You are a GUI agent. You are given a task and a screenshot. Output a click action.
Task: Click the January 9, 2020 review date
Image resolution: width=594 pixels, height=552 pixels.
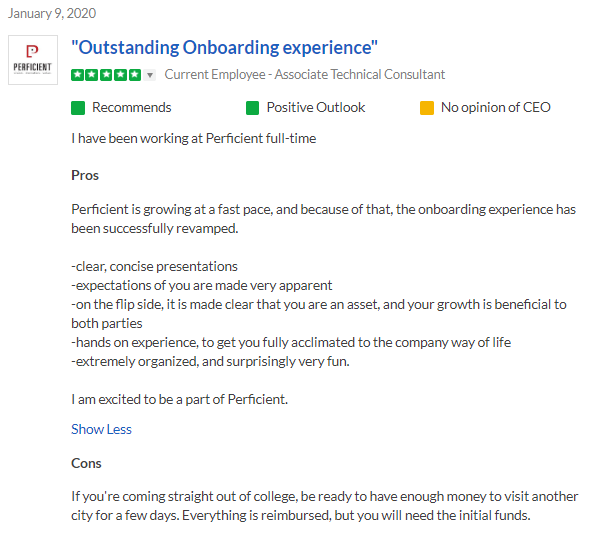click(52, 14)
